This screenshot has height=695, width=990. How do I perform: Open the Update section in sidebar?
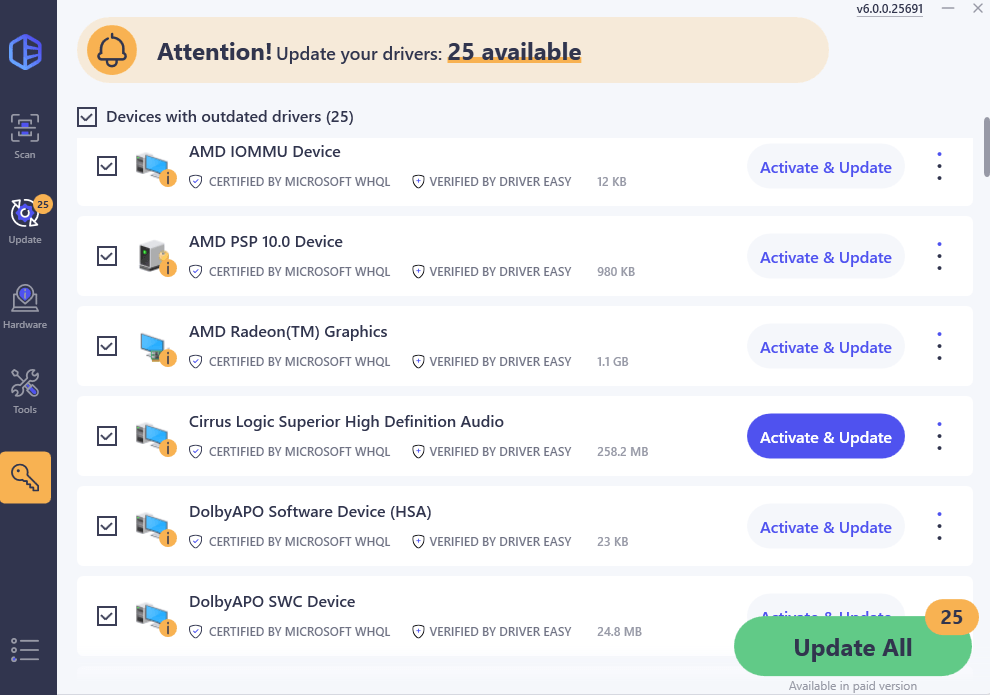[25, 220]
